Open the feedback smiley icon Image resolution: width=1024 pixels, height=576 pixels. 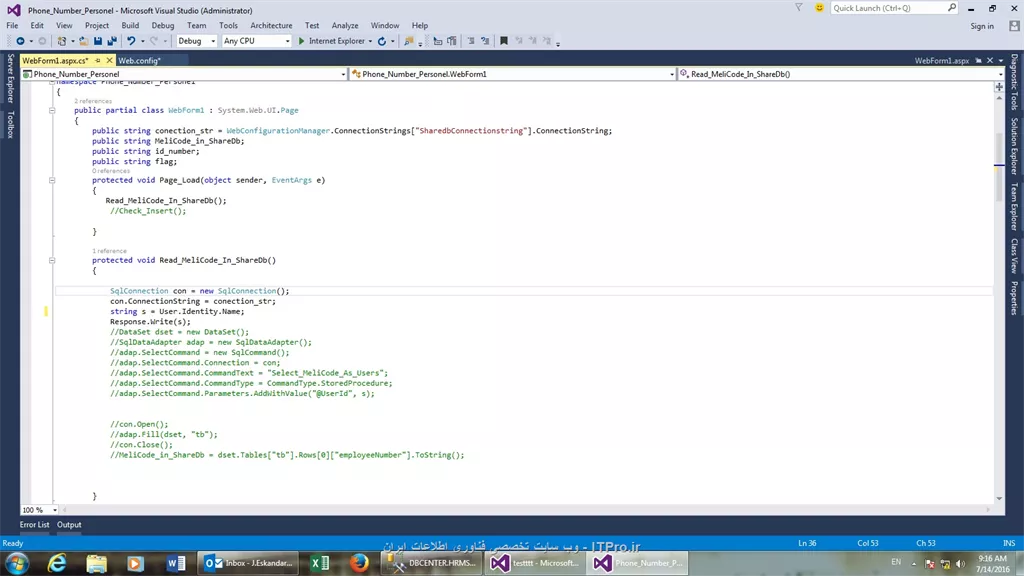click(x=819, y=8)
